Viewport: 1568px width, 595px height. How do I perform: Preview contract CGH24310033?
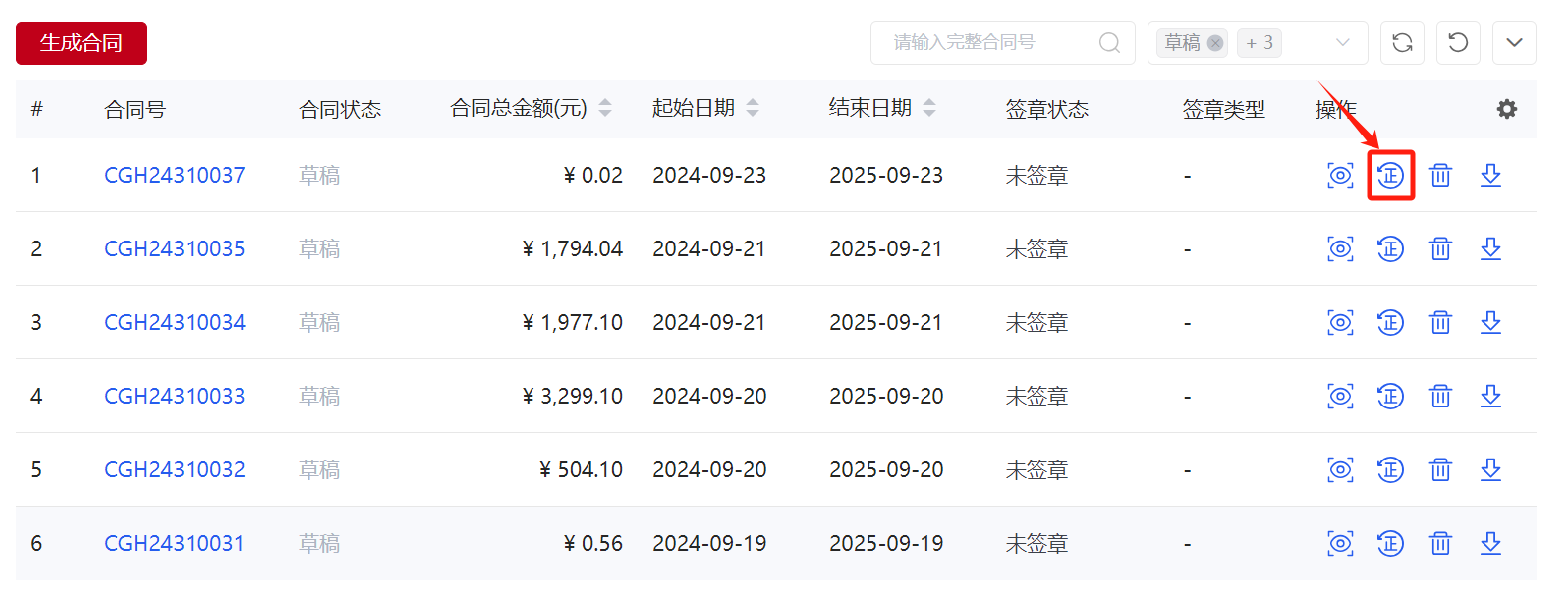pyautogui.click(x=1340, y=397)
